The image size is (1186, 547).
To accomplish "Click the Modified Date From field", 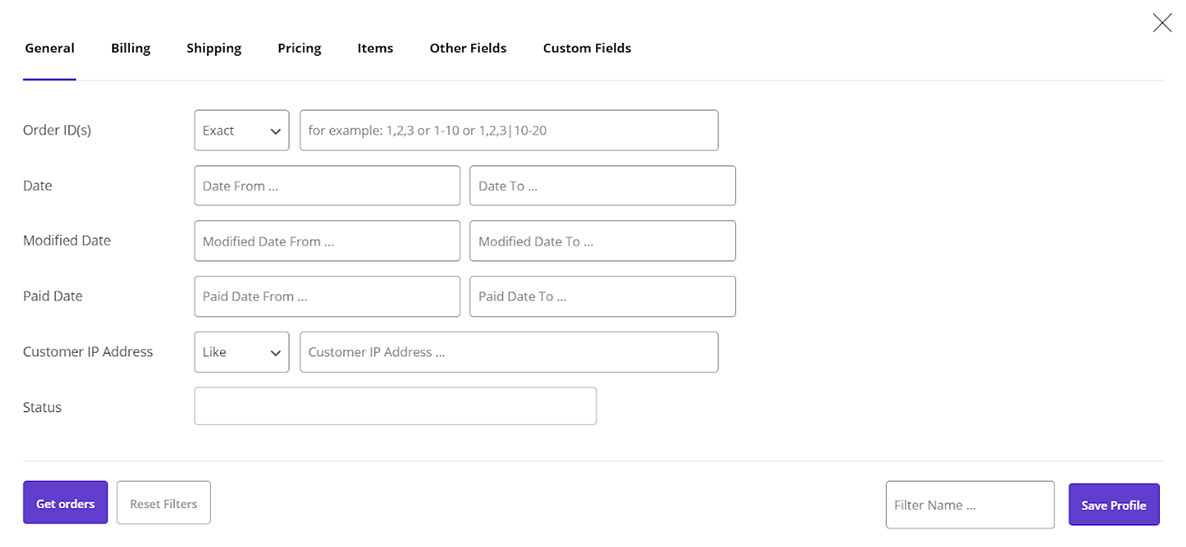I will point(327,241).
